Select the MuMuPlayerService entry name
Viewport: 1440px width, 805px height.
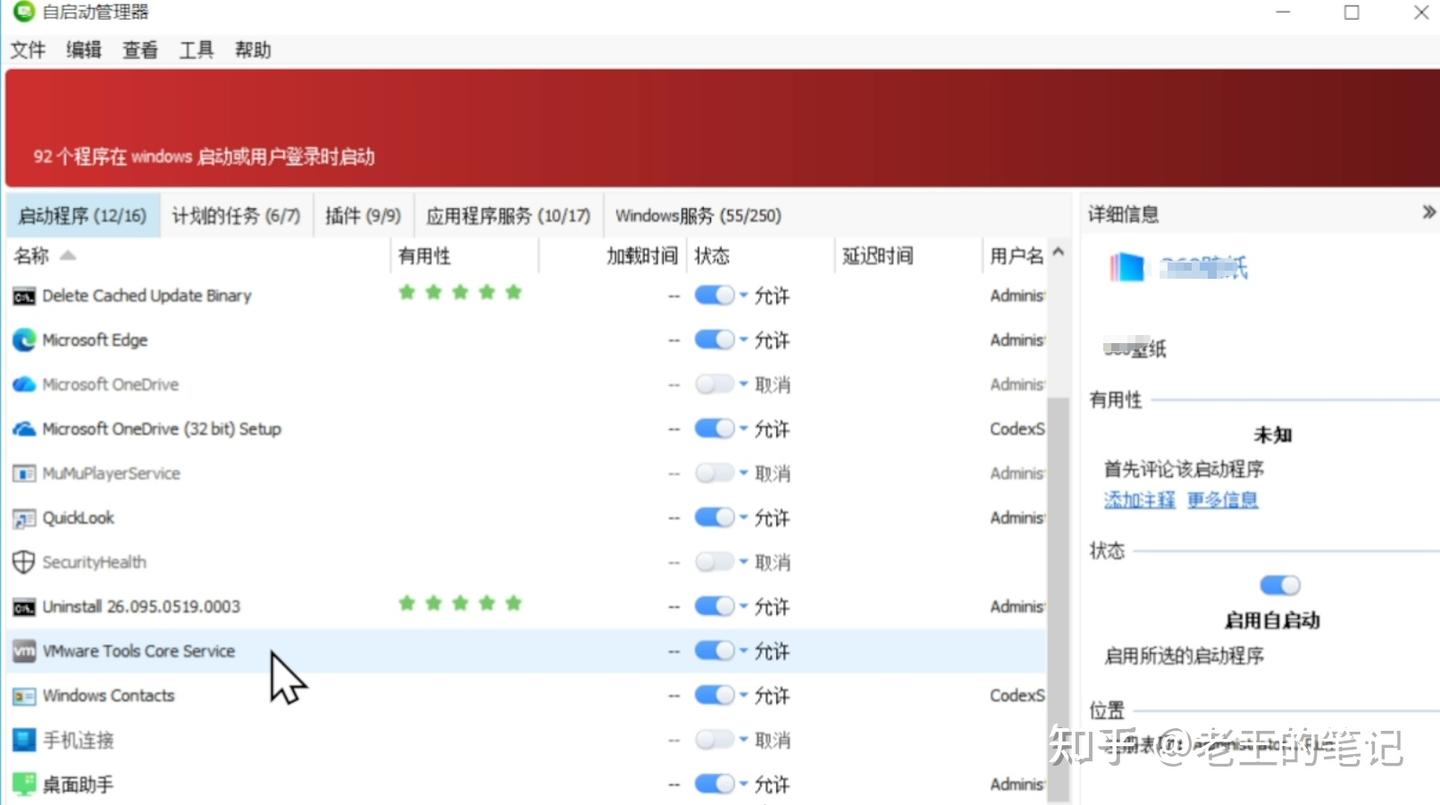coord(111,473)
